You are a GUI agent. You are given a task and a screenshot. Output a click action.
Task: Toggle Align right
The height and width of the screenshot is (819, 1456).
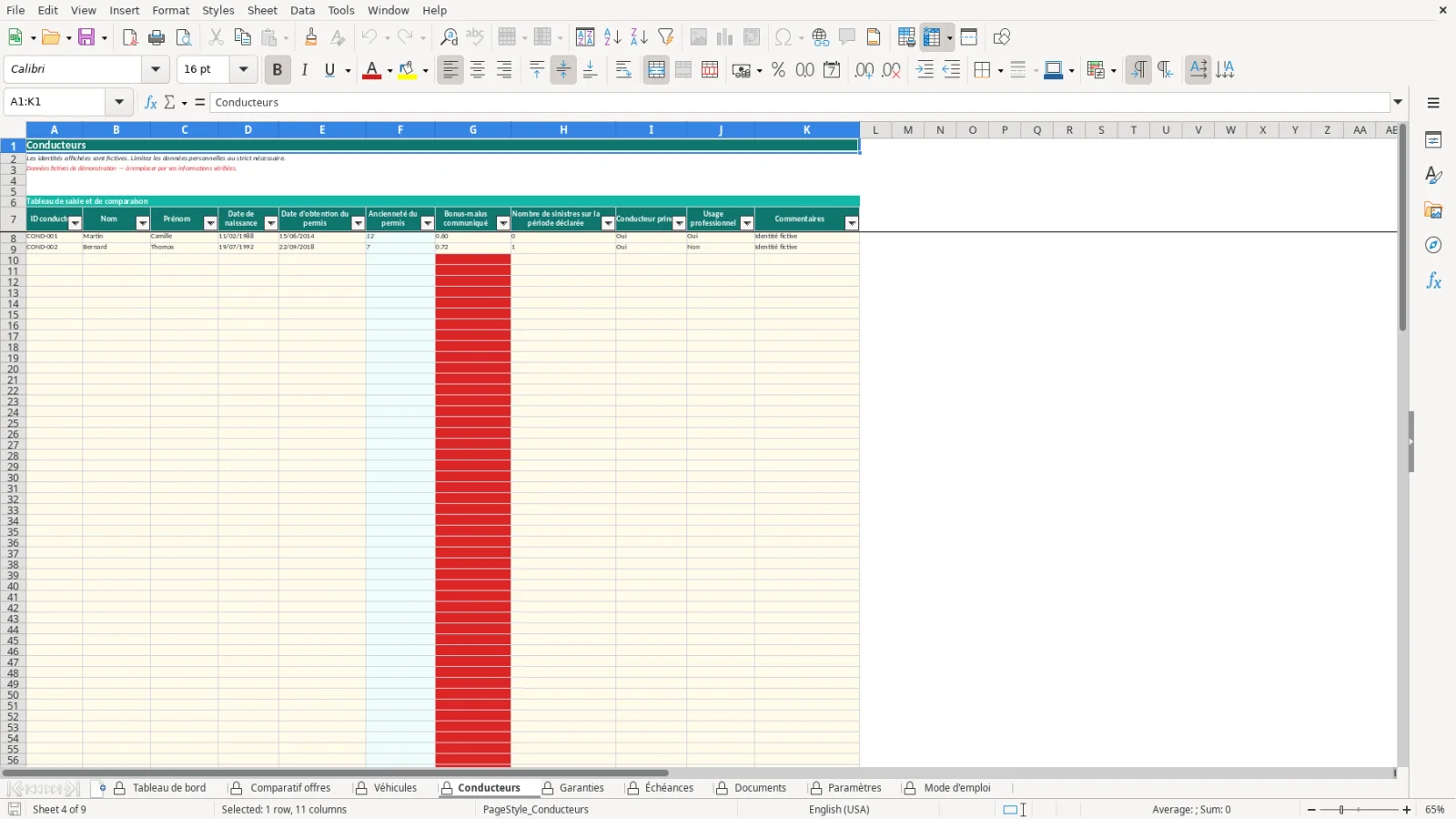coord(504,70)
